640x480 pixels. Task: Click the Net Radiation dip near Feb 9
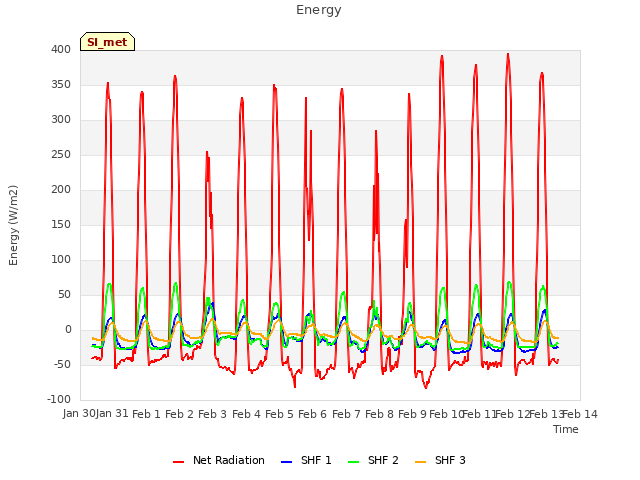[426, 388]
